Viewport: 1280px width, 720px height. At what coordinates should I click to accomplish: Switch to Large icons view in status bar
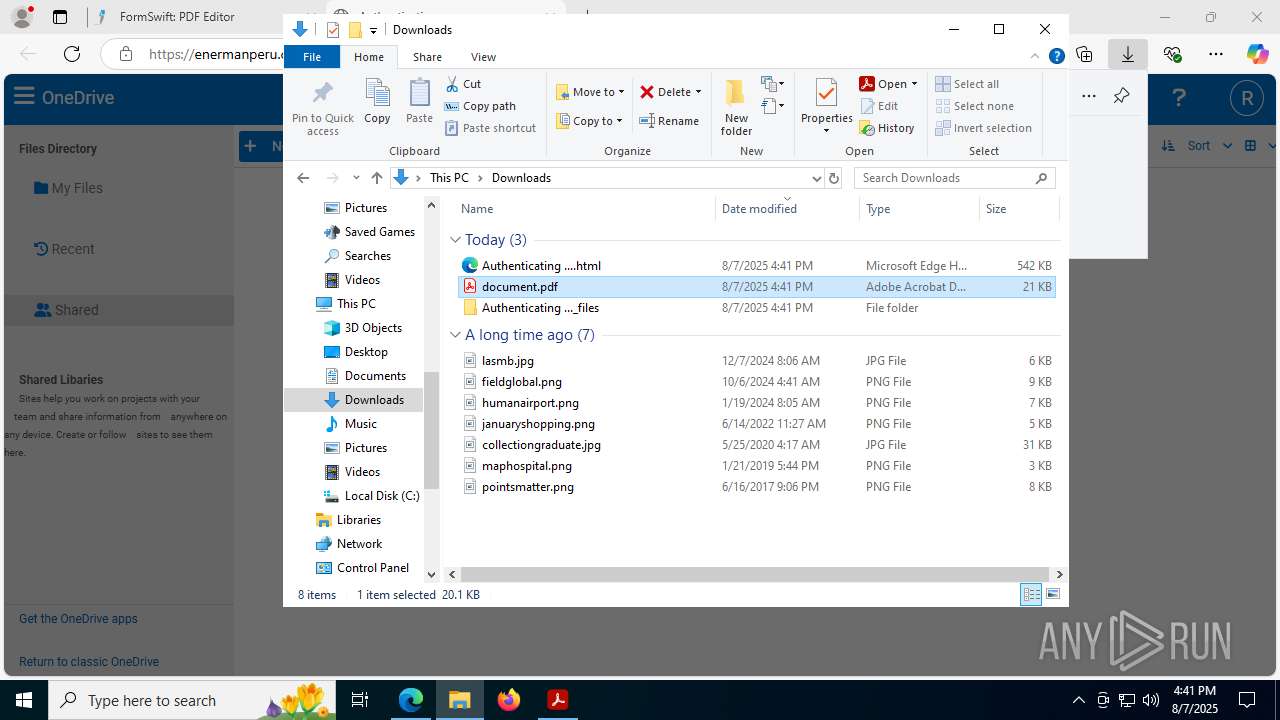(x=1052, y=595)
